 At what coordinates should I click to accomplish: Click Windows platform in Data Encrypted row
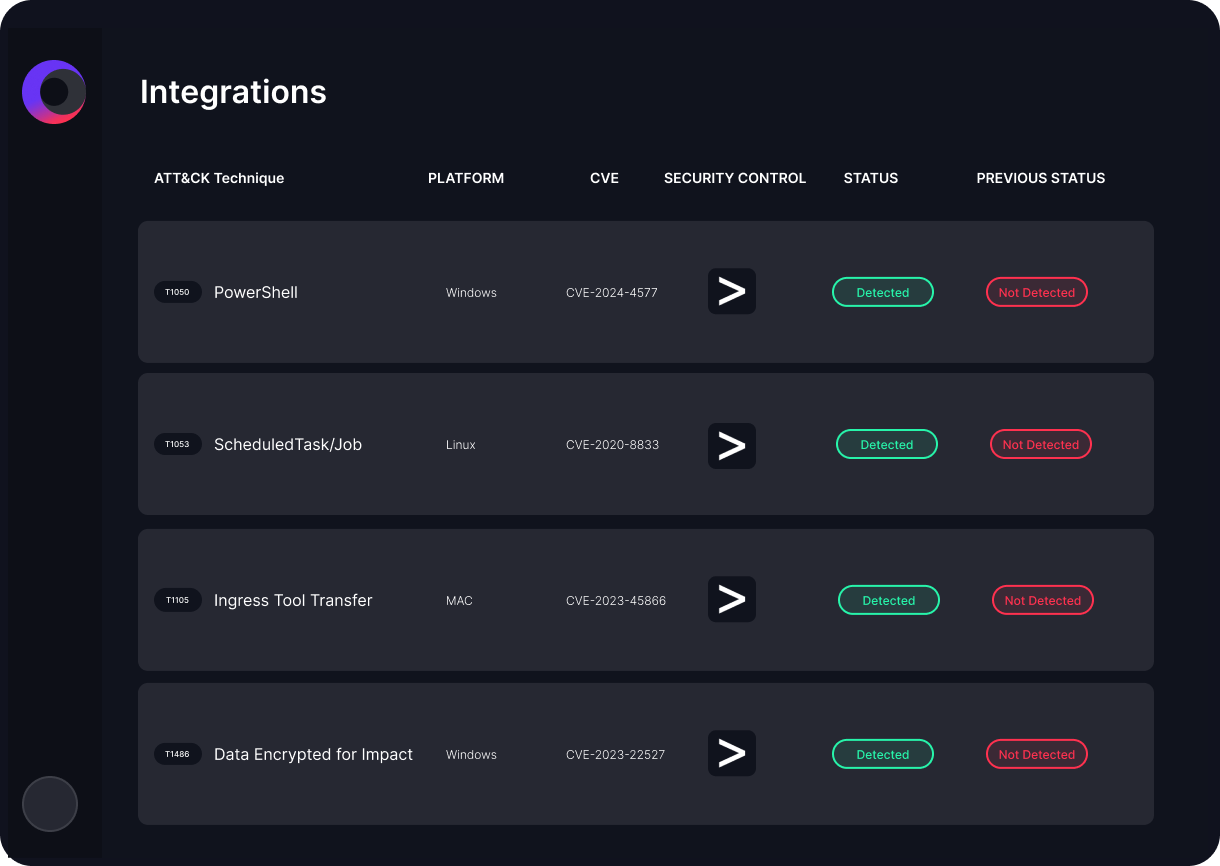(x=471, y=755)
